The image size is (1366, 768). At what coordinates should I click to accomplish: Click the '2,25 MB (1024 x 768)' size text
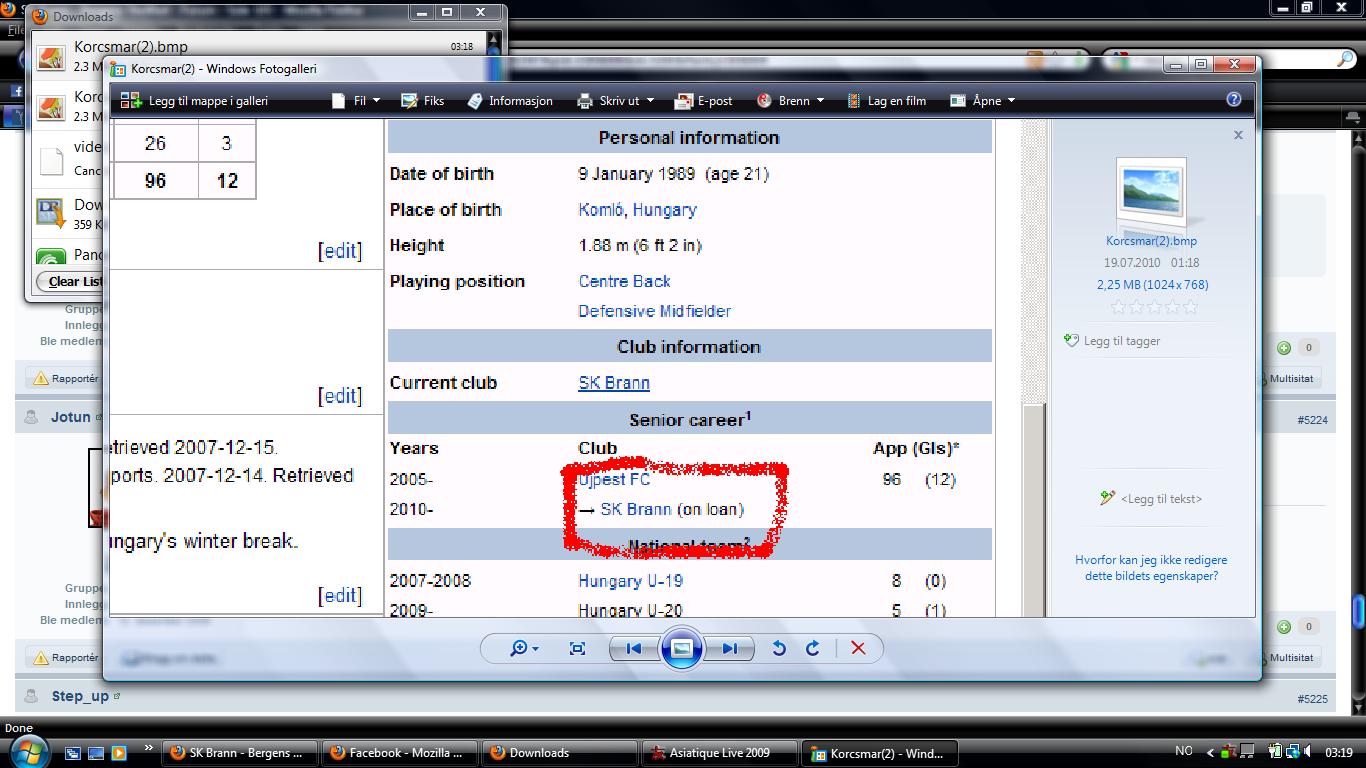tap(1152, 285)
